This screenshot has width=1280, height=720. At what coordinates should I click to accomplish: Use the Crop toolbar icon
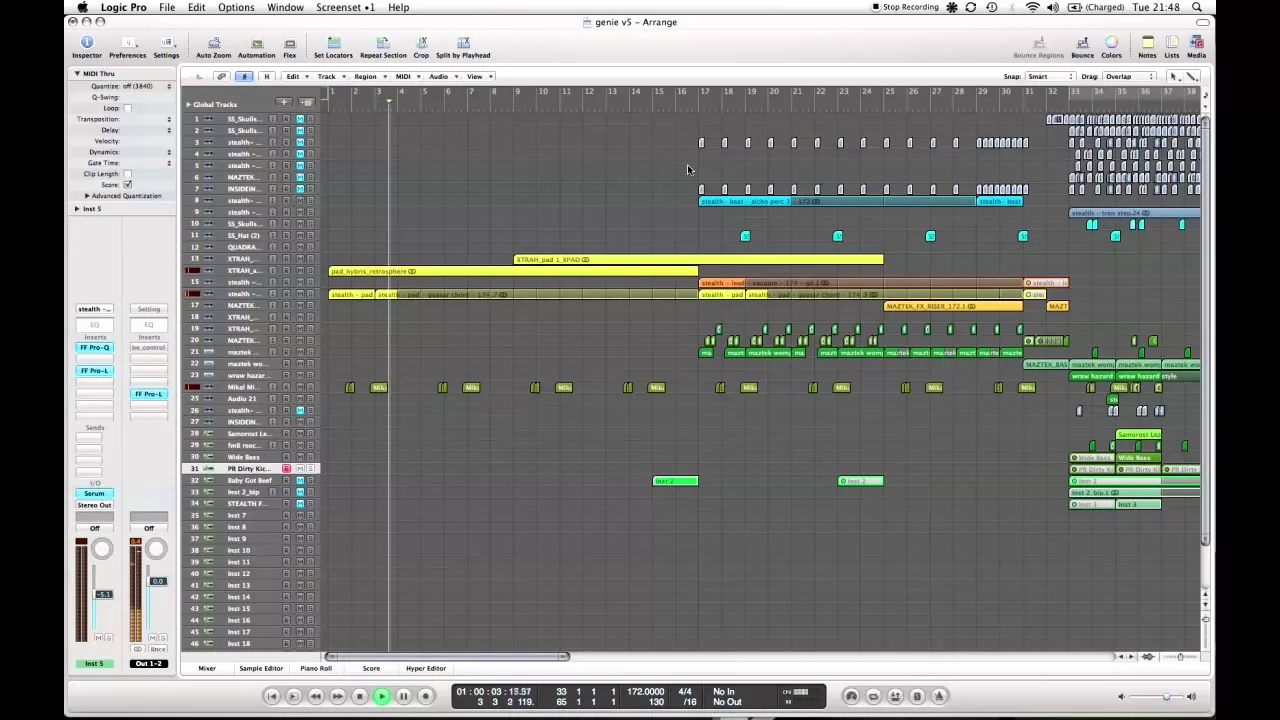421,42
